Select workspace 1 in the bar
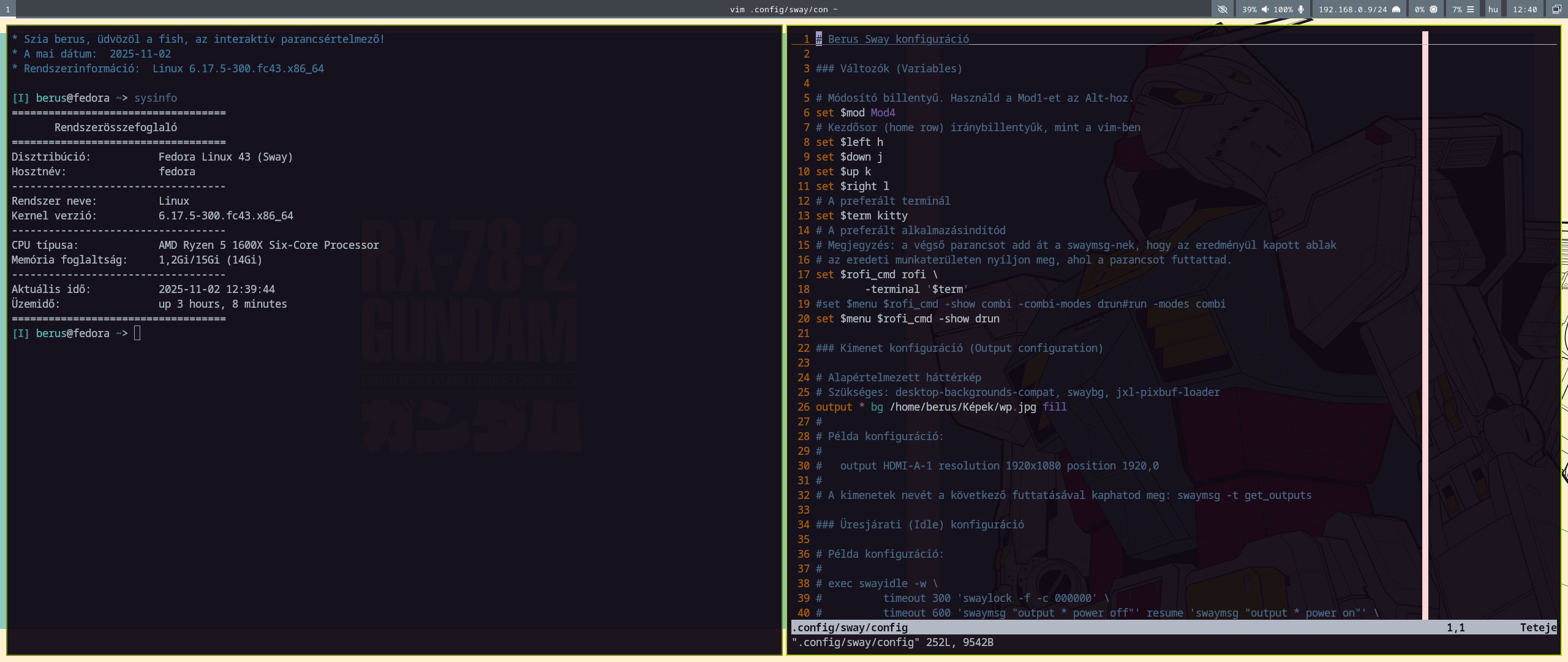 tap(7, 9)
